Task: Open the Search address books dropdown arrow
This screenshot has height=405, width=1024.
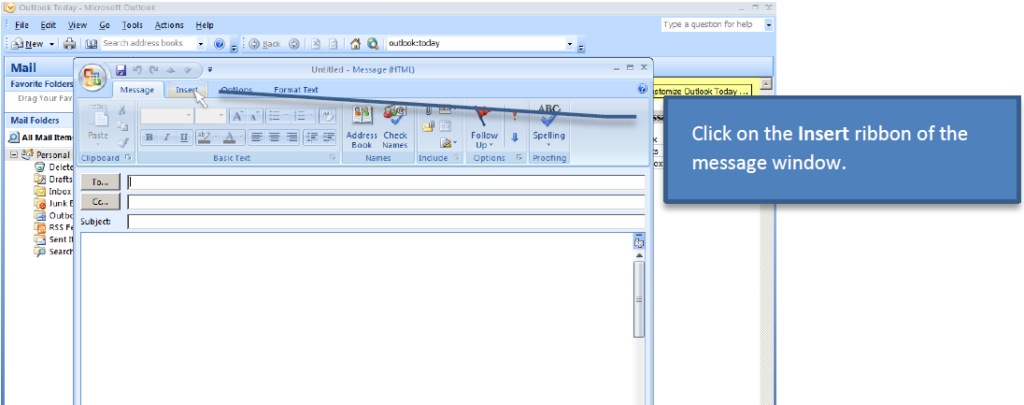Action: click(201, 44)
